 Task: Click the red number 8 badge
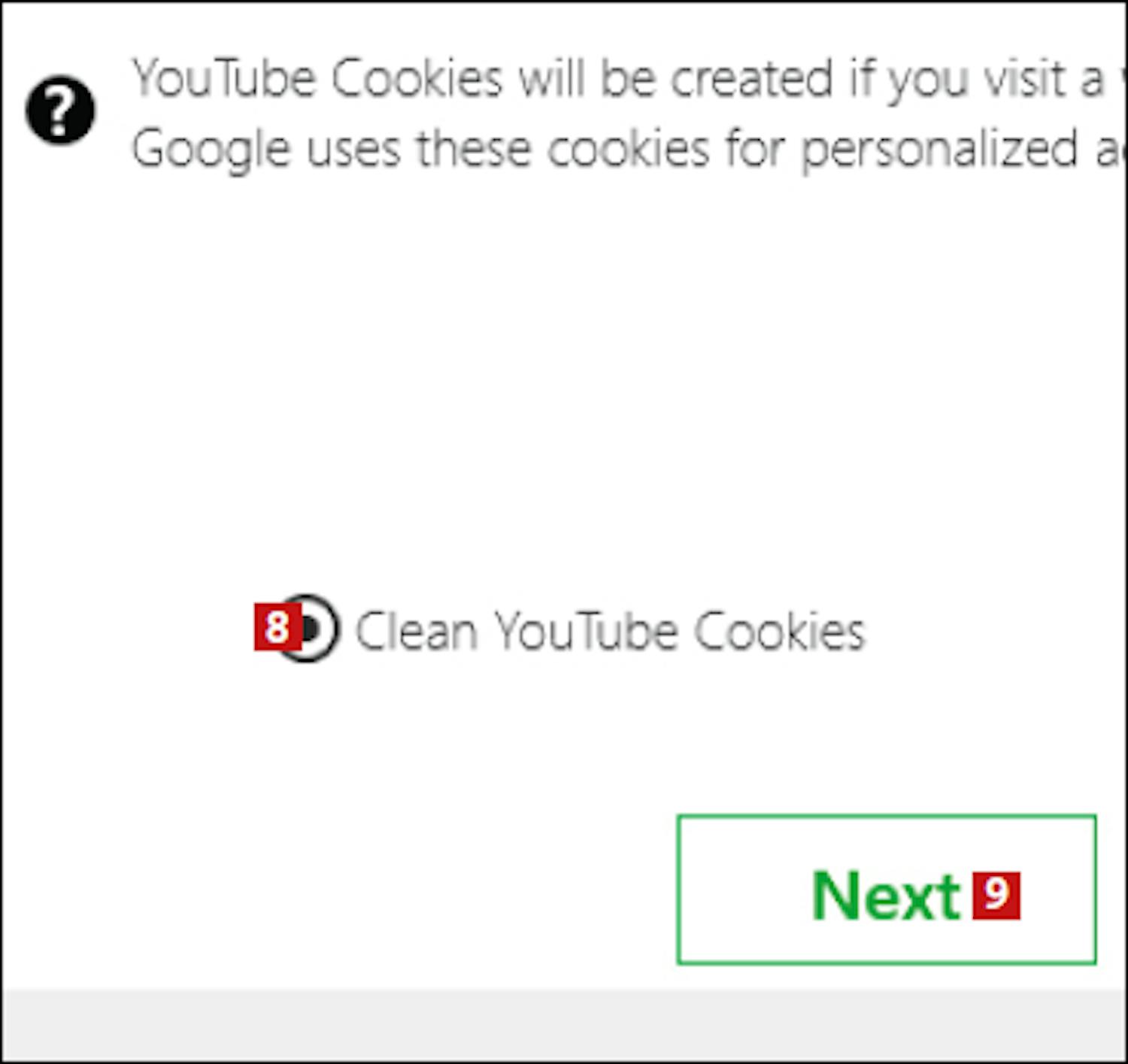tap(277, 627)
